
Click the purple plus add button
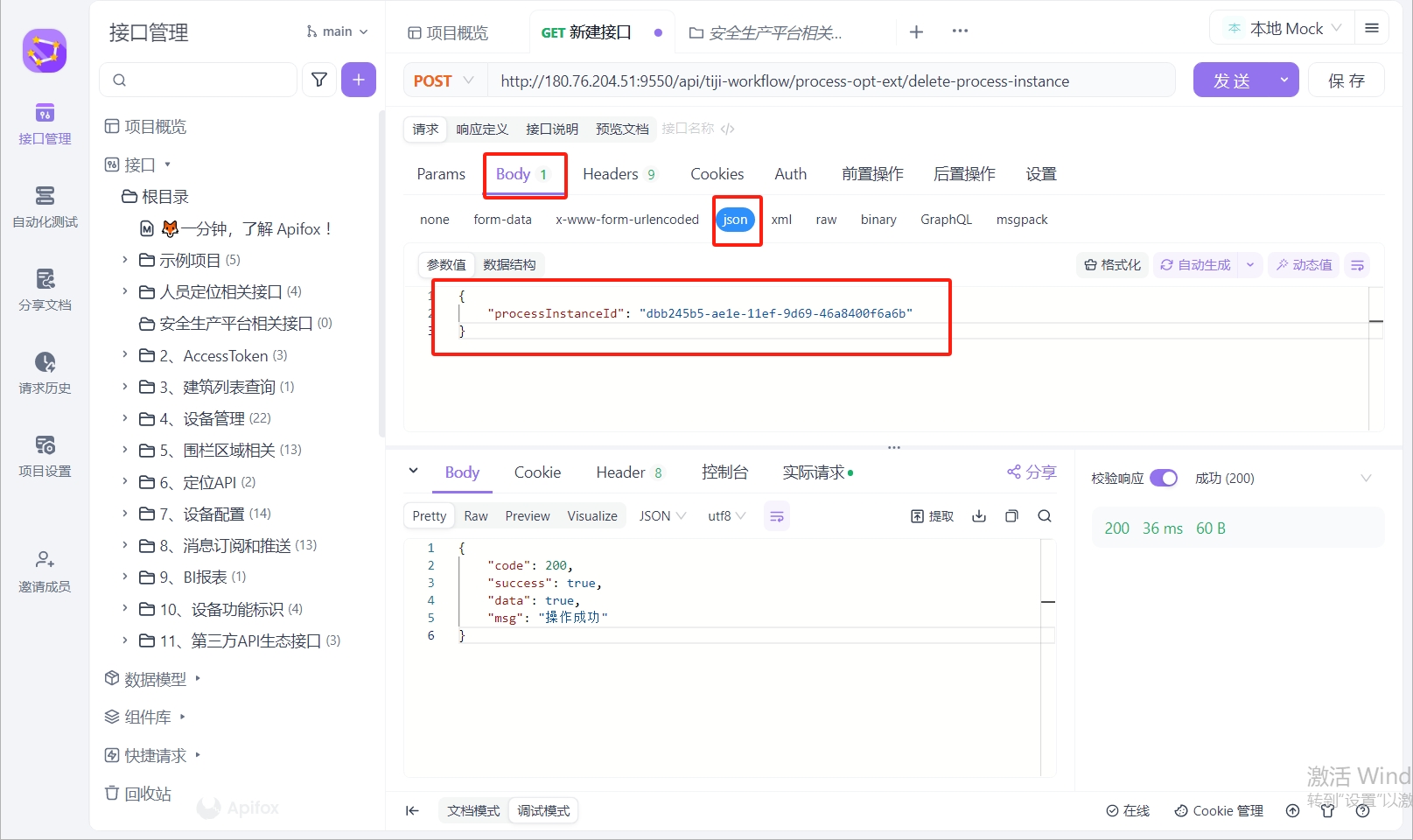(x=359, y=80)
